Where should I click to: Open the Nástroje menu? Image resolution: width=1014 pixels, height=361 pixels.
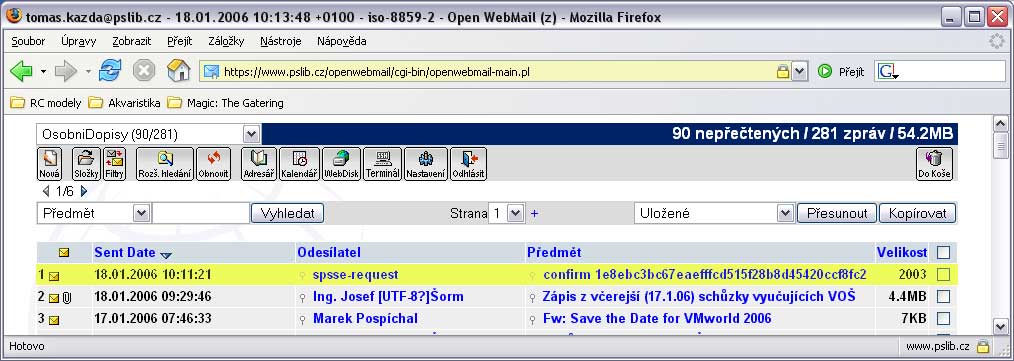(281, 41)
